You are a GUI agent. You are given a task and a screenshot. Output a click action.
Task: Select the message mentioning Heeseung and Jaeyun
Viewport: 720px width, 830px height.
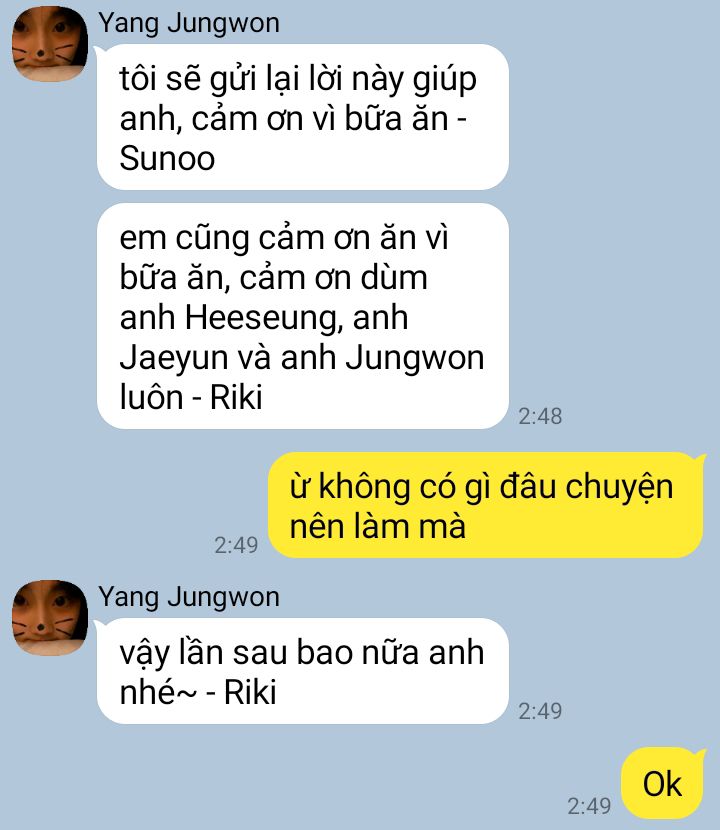[303, 317]
